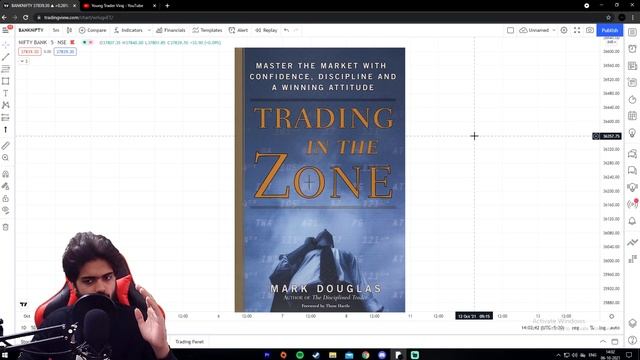Open the select layout square icon
The height and width of the screenshot is (360, 640).
(510, 30)
